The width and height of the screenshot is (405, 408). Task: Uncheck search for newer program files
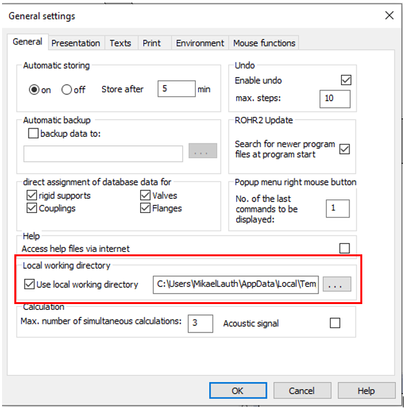pyautogui.click(x=344, y=149)
